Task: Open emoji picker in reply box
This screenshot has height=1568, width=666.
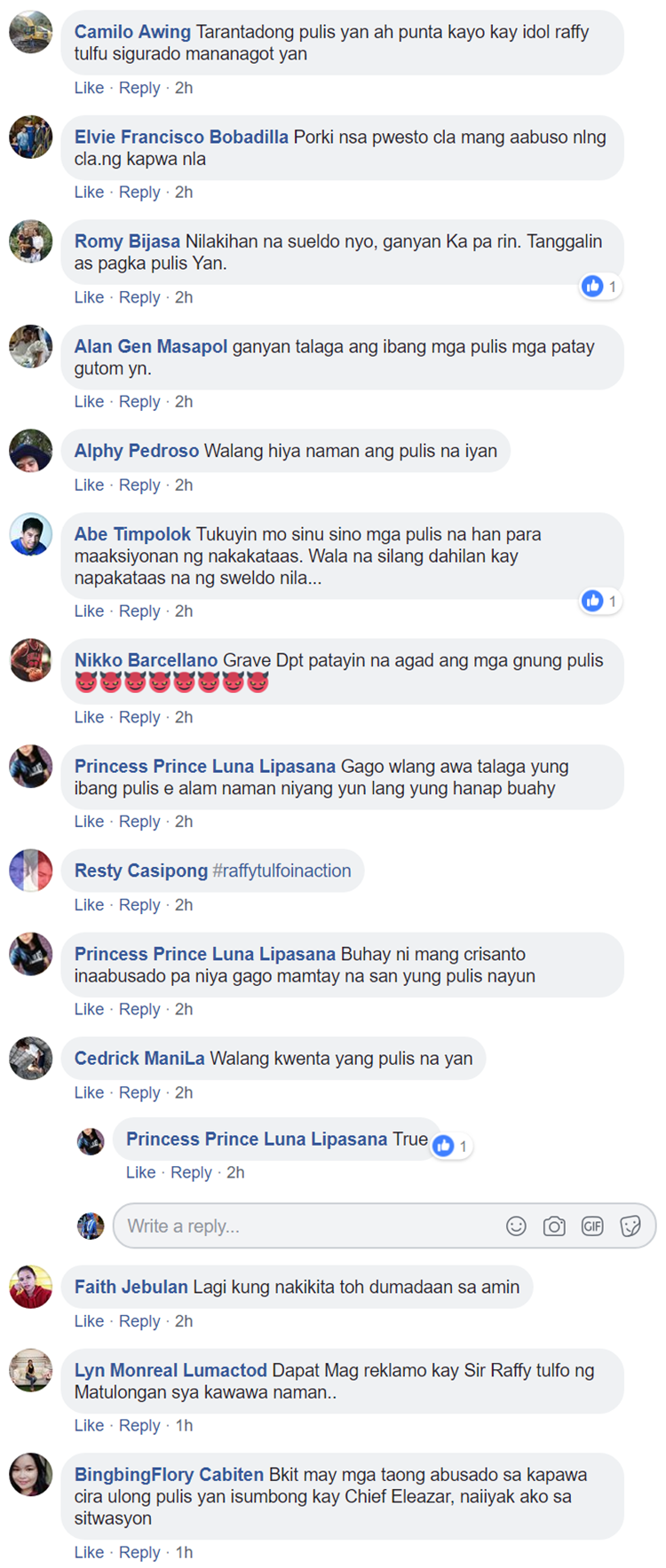Action: click(516, 1225)
